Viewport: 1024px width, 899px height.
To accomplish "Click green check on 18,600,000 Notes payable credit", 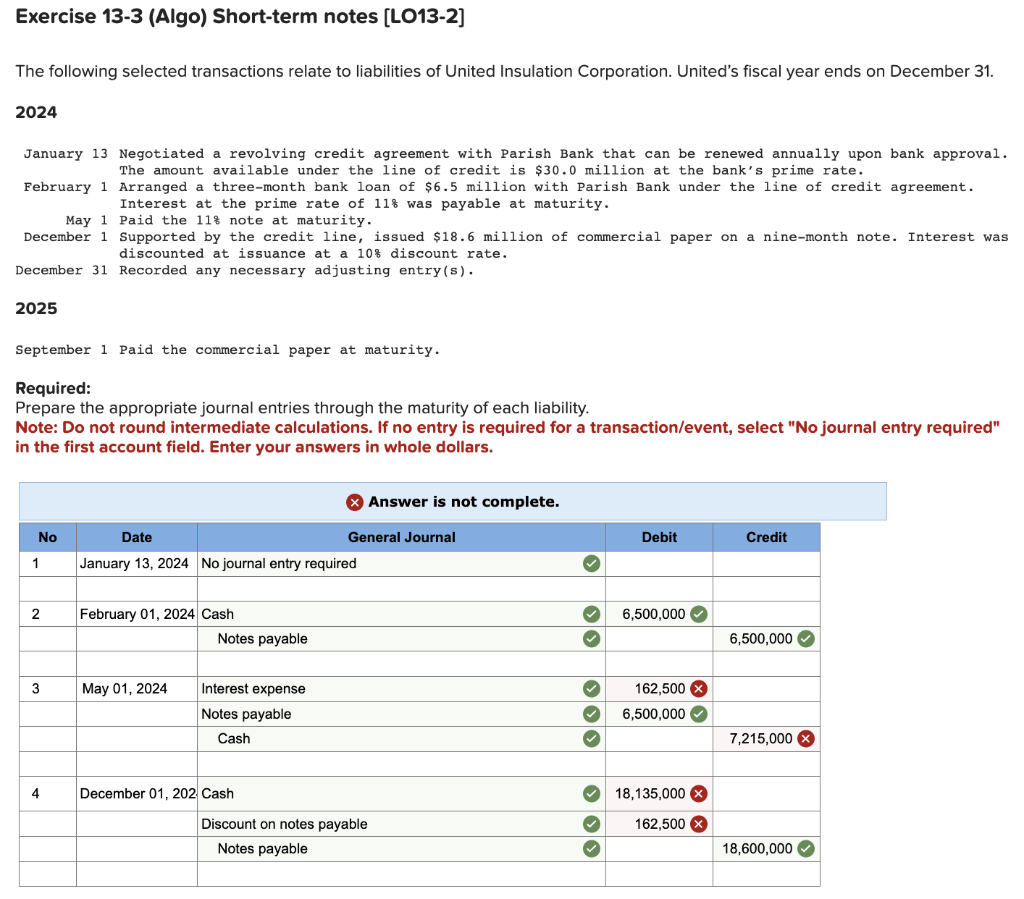I will pyautogui.click(x=806, y=848).
